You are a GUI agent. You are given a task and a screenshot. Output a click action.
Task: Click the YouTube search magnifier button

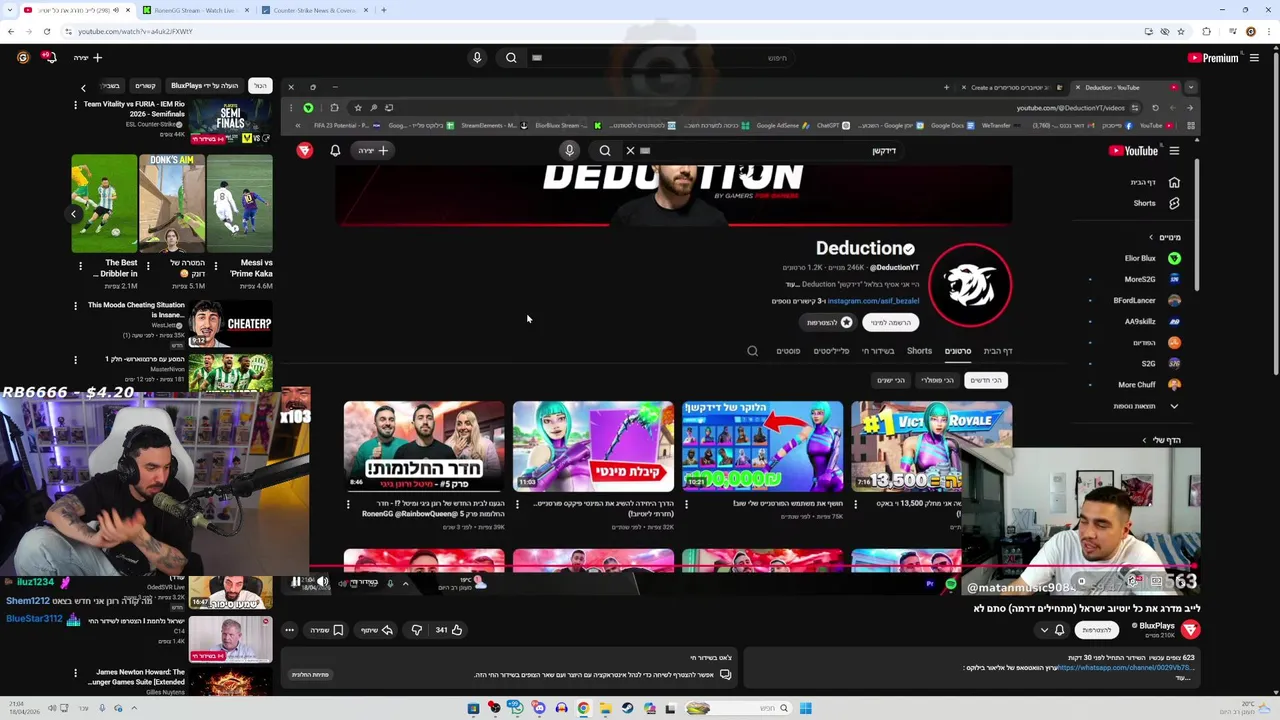[511, 58]
